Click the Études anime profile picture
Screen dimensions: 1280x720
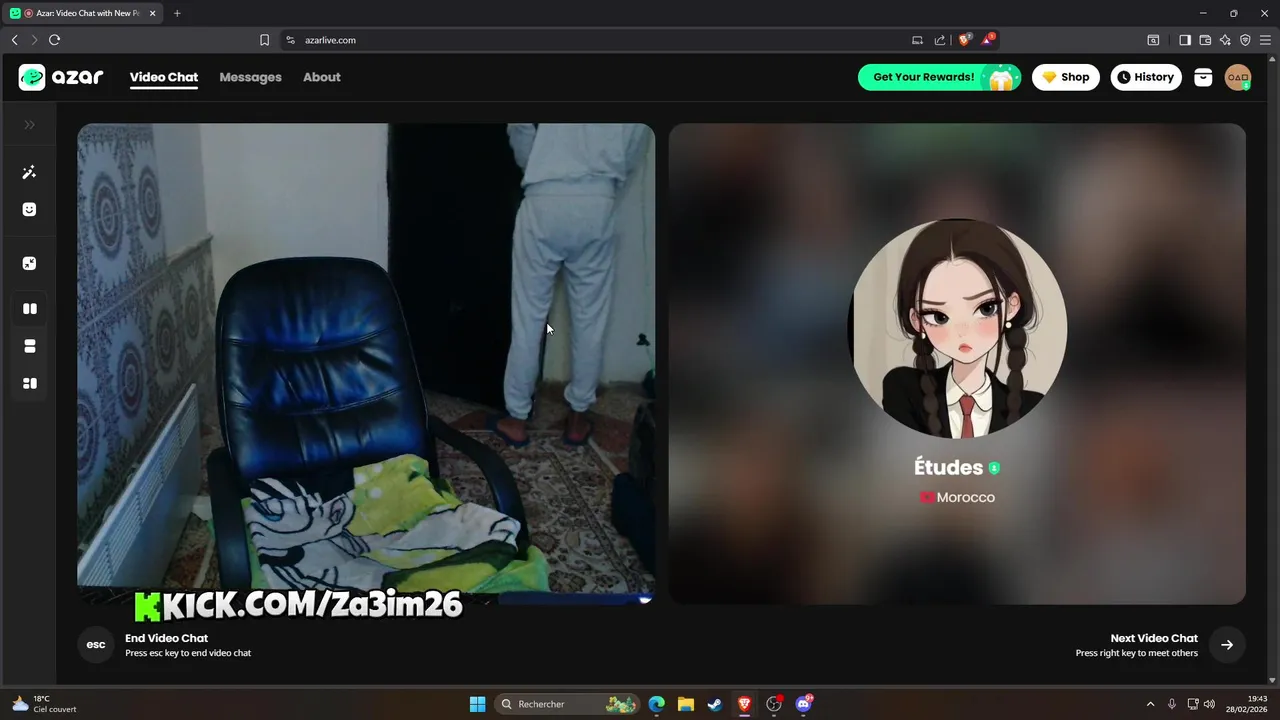coord(957,328)
